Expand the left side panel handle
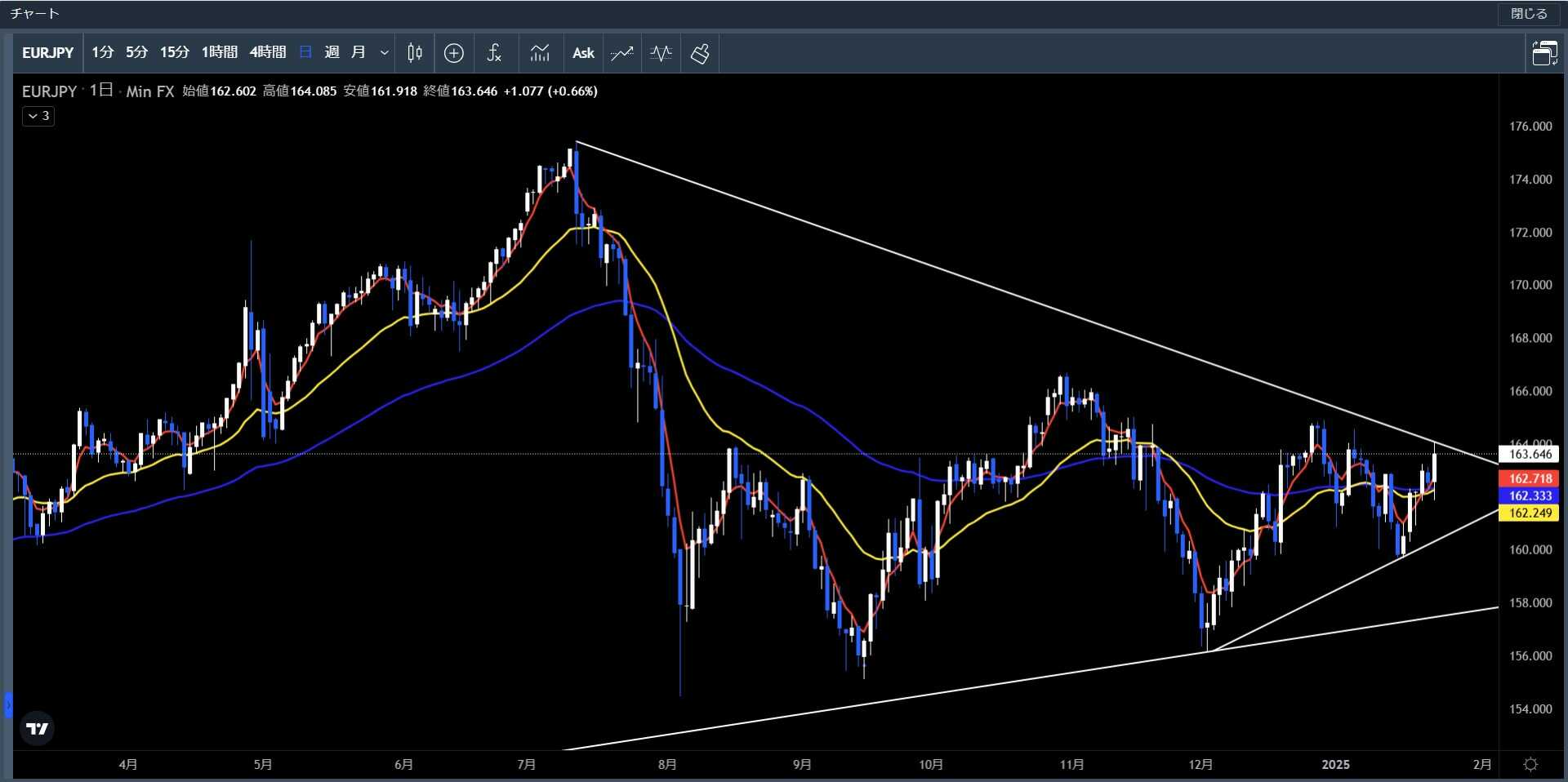This screenshot has width=1568, height=782. point(8,704)
